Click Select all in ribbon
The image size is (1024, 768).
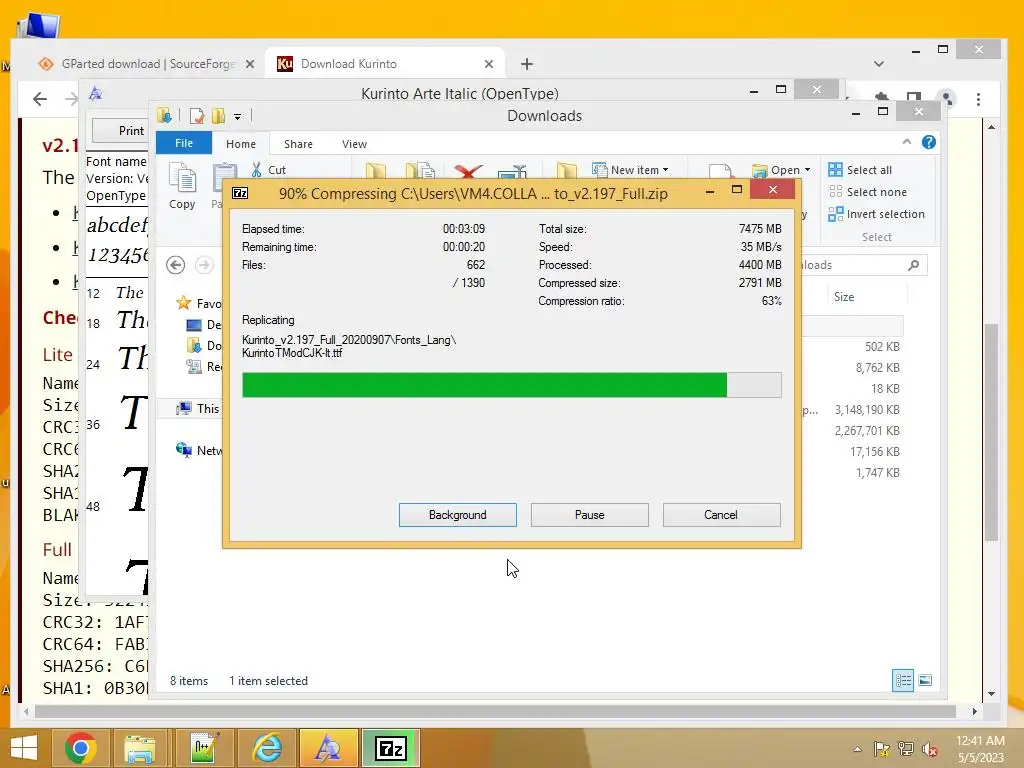click(x=859, y=170)
